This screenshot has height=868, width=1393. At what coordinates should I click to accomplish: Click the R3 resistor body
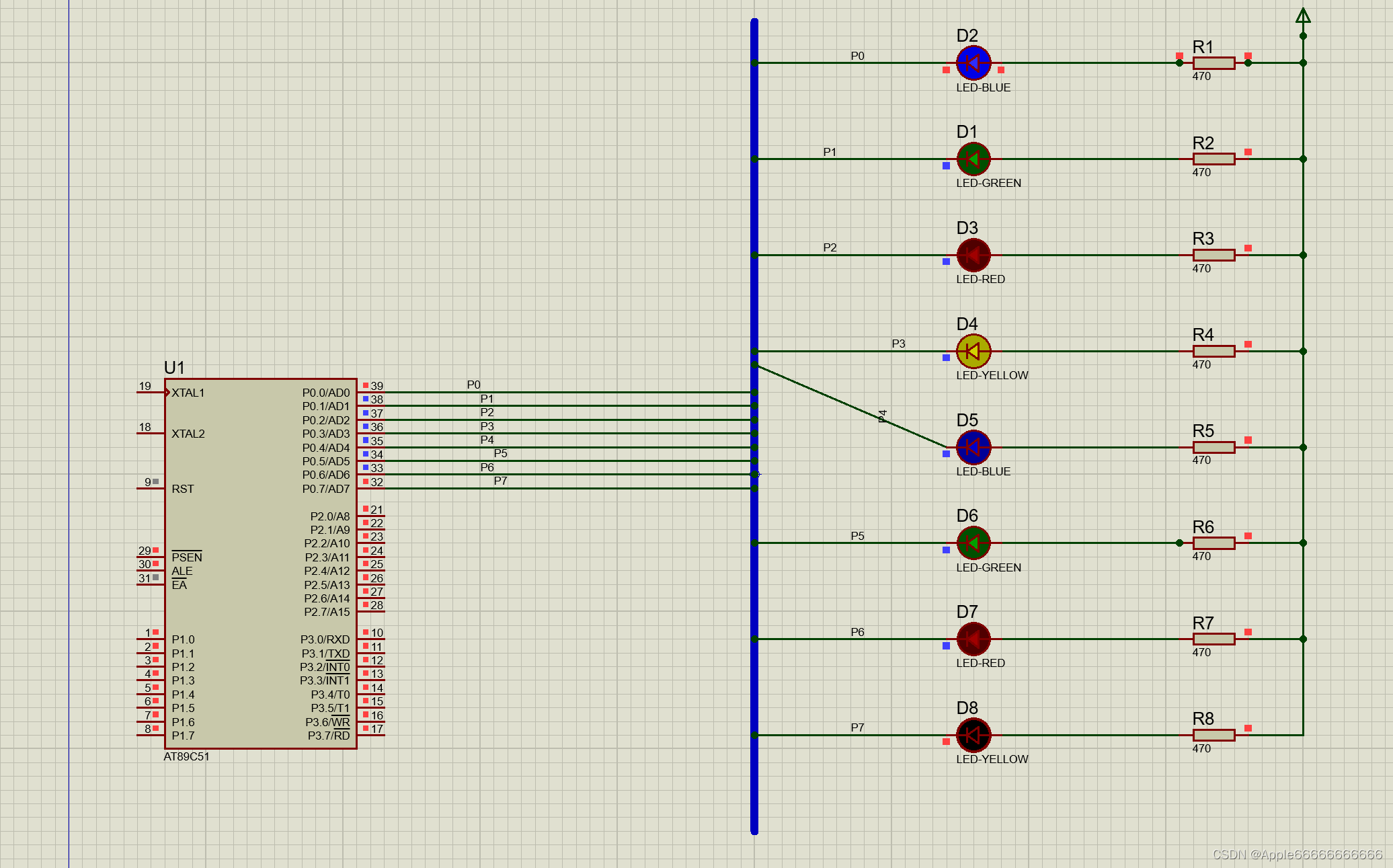tap(1213, 255)
